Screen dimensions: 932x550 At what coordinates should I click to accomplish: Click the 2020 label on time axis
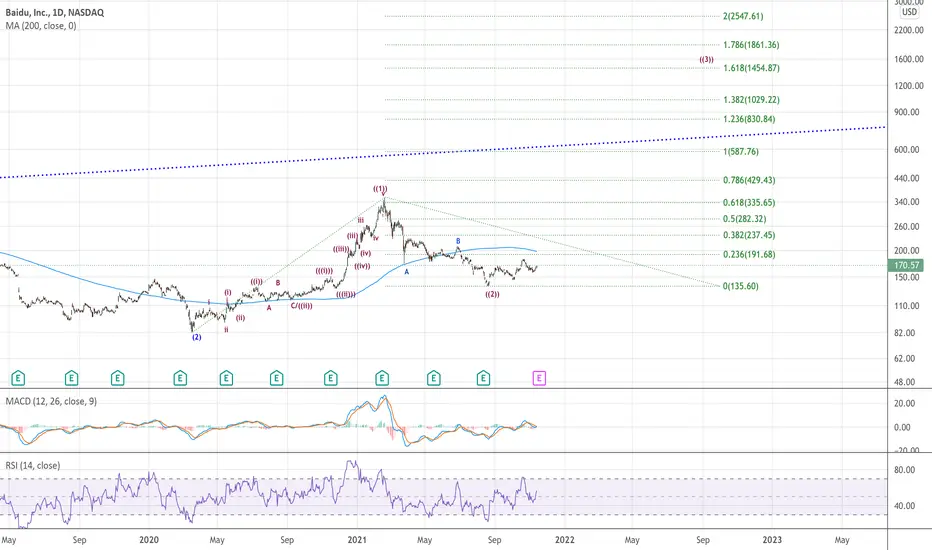(149, 540)
